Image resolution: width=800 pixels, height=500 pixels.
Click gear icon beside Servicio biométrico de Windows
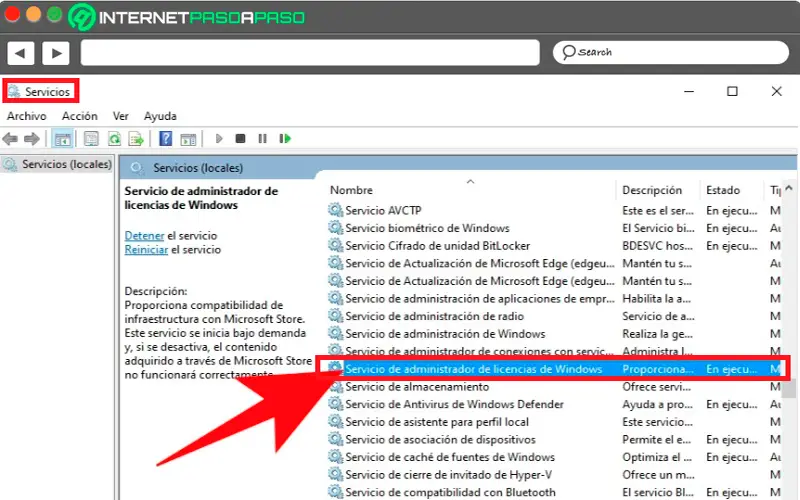point(335,228)
